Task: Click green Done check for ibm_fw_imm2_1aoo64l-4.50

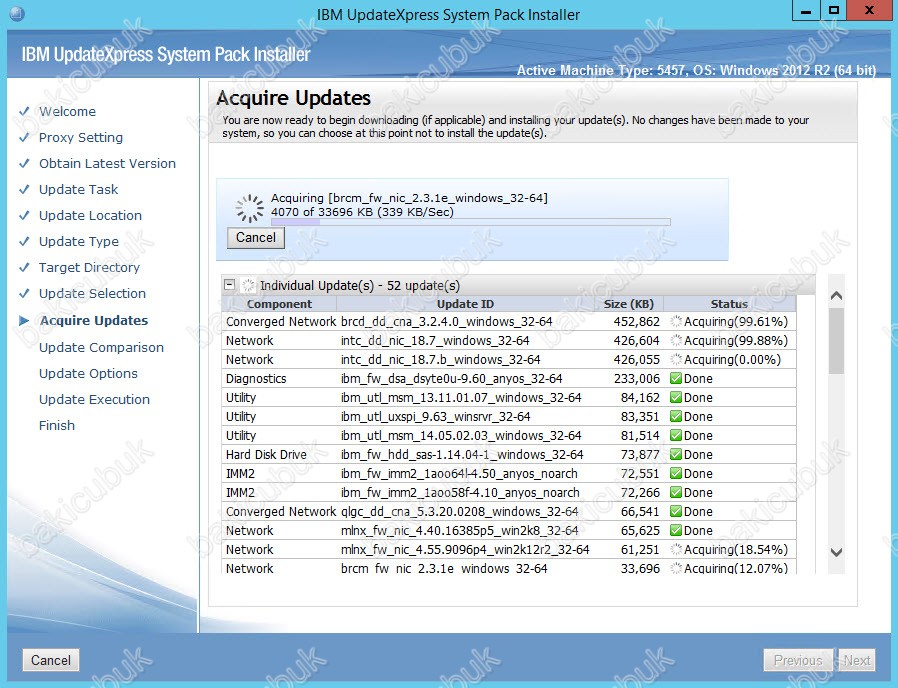Action: [x=676, y=473]
